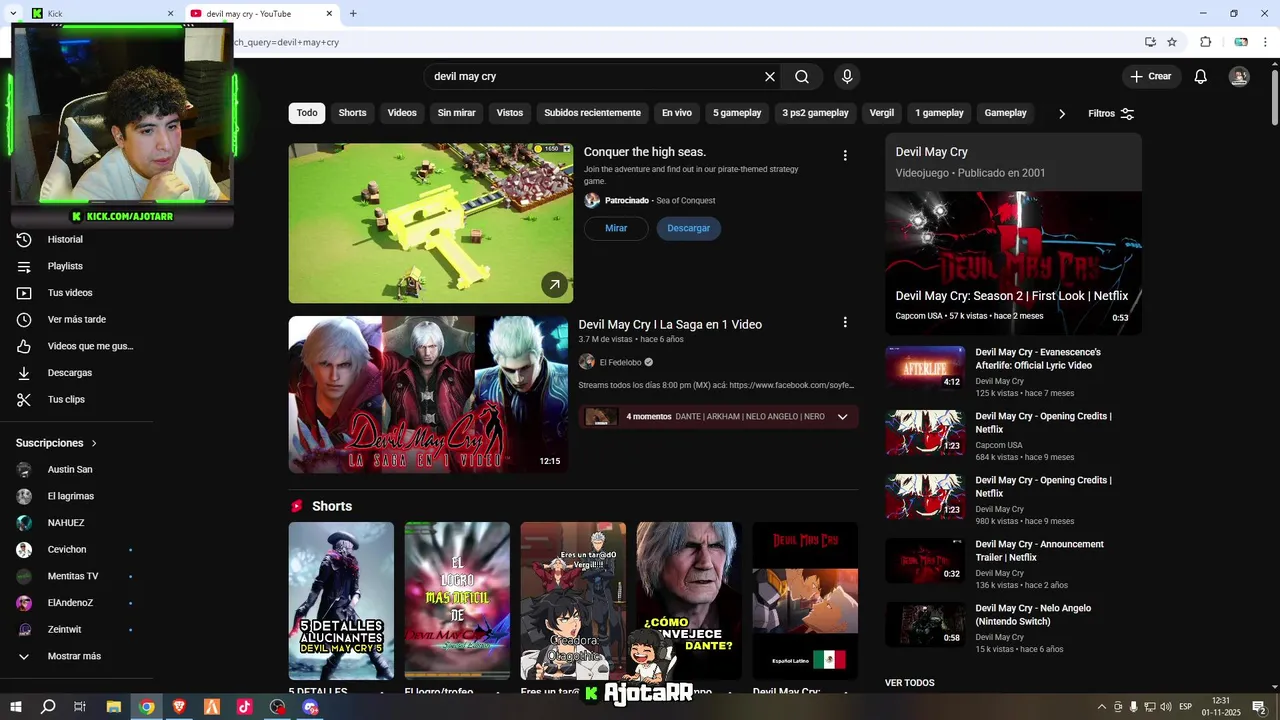Open the Windows Start menu
Image resolution: width=1280 pixels, height=720 pixels.
click(x=16, y=707)
